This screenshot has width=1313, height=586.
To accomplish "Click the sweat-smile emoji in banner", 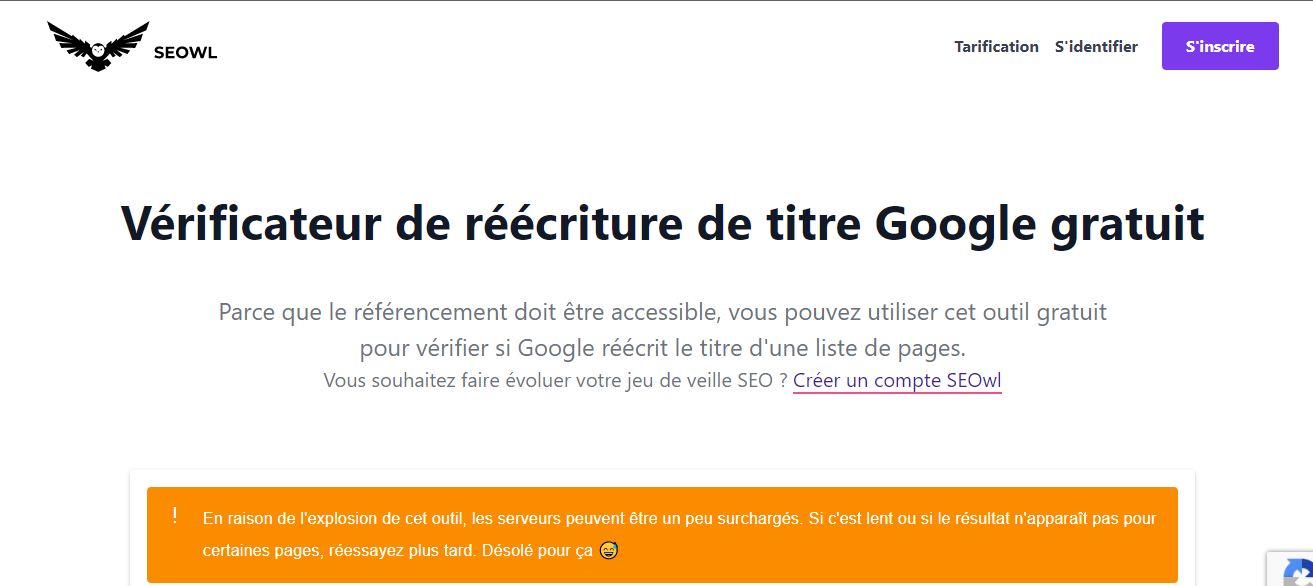I will click(608, 550).
